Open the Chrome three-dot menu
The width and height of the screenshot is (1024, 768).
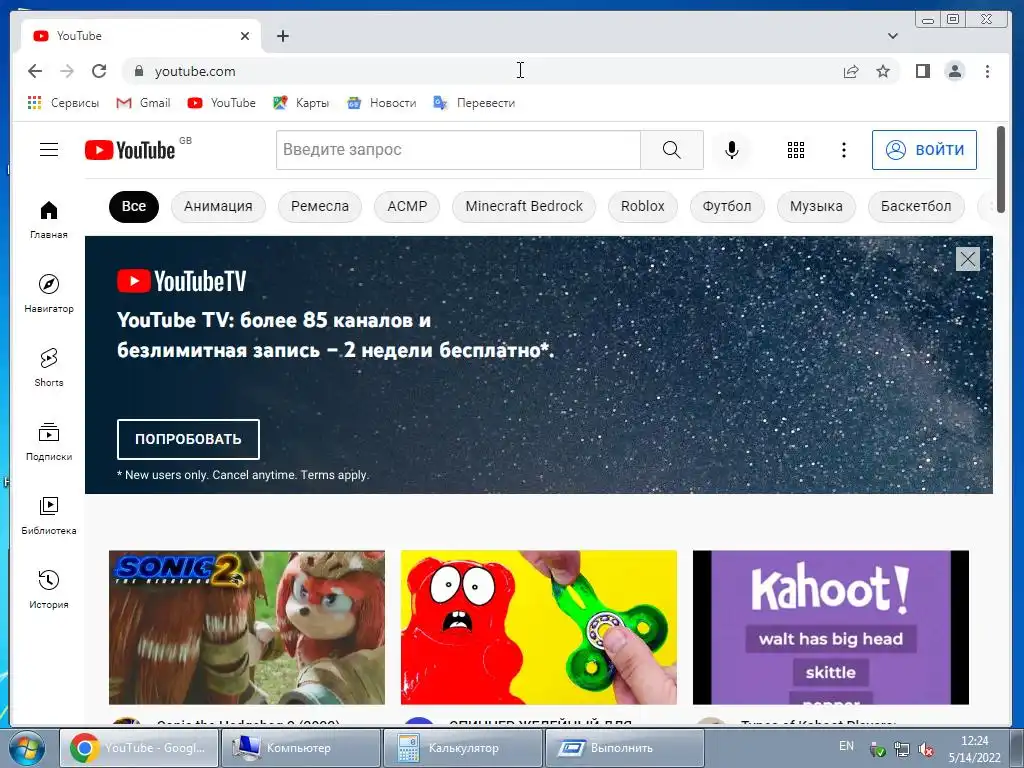[987, 71]
